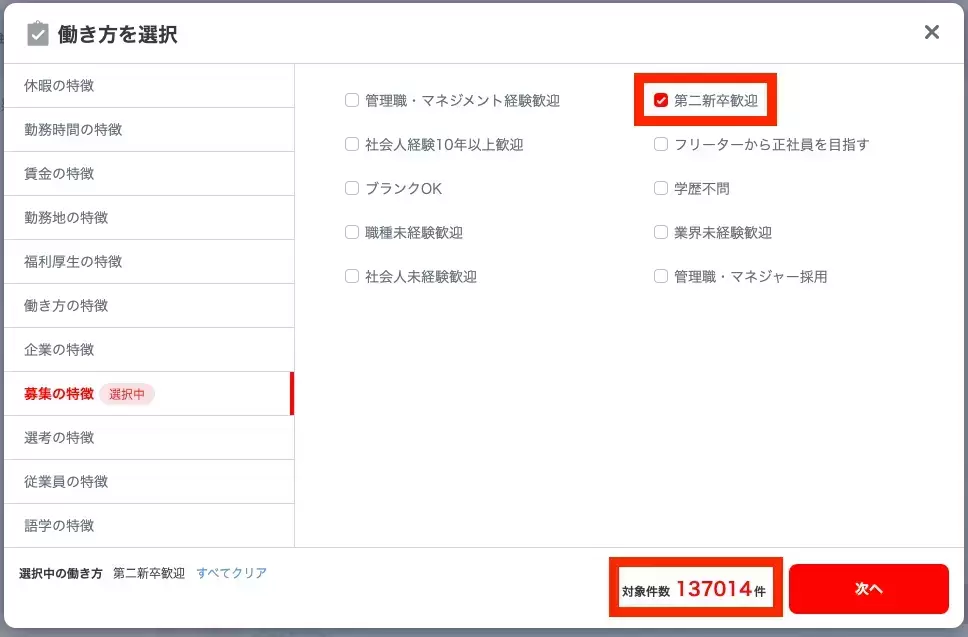Click the red 次へ button
Image resolution: width=968 pixels, height=637 pixels.
tap(869, 589)
